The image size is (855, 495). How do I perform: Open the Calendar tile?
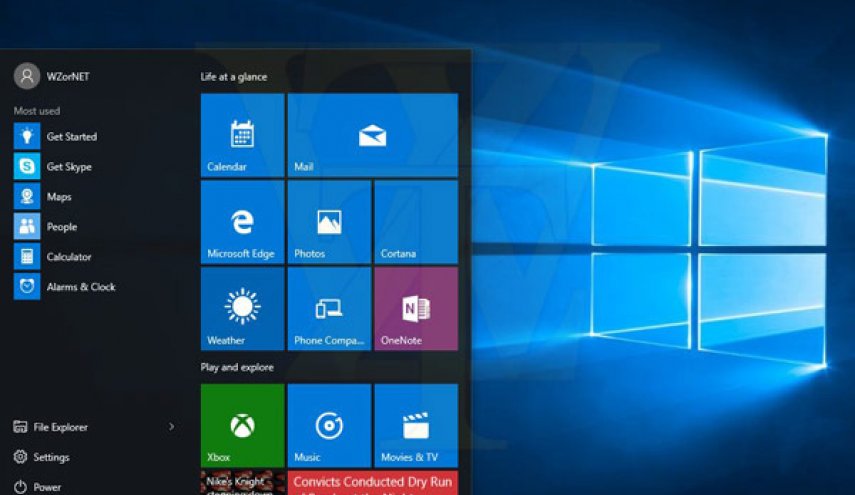(243, 135)
